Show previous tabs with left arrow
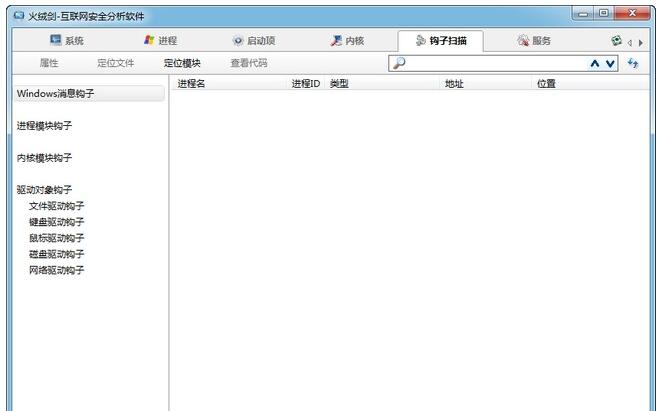Screen dimensions: 659x411 pos(630,42)
